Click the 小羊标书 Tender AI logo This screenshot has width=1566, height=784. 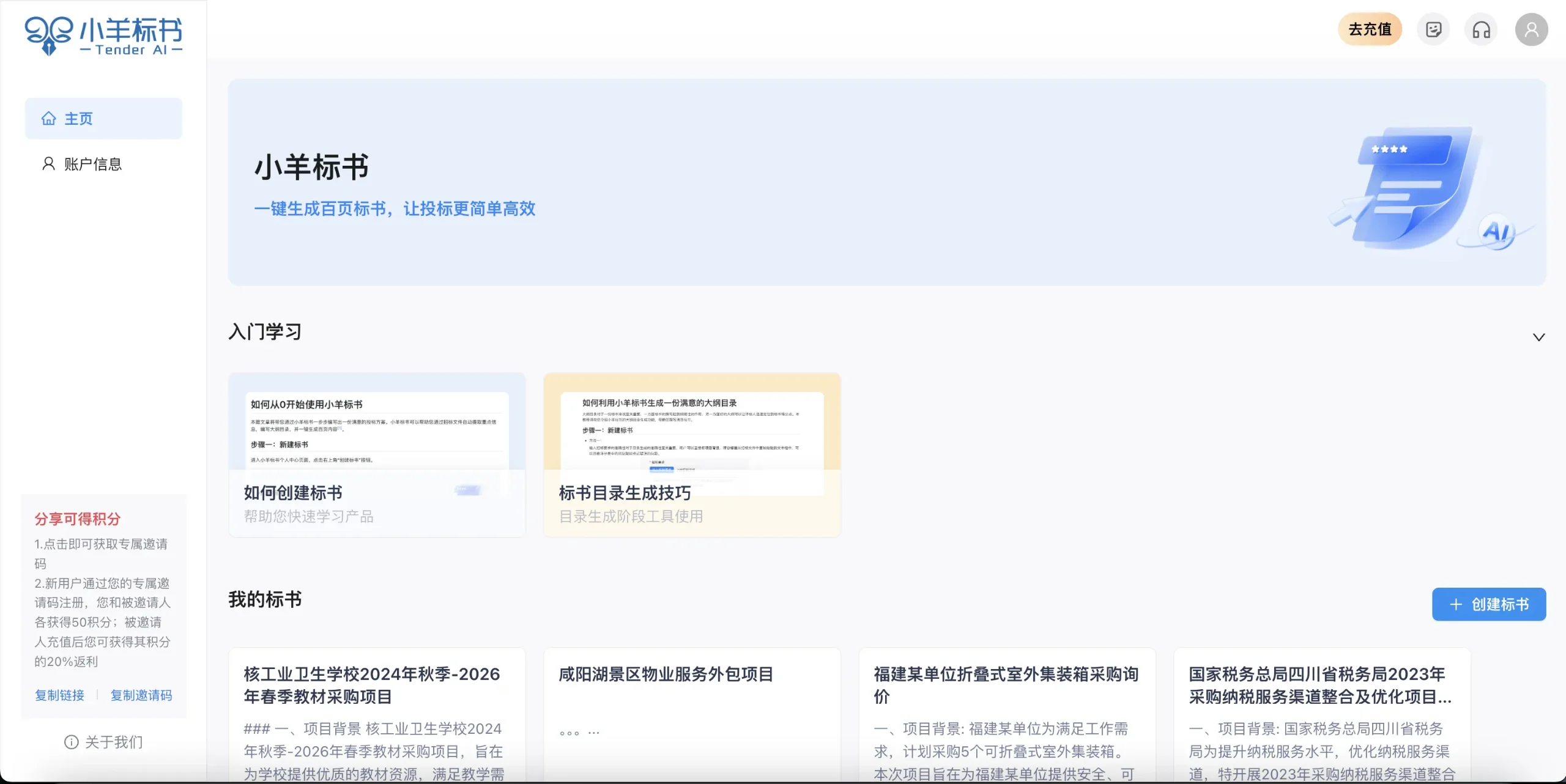[x=103, y=35]
